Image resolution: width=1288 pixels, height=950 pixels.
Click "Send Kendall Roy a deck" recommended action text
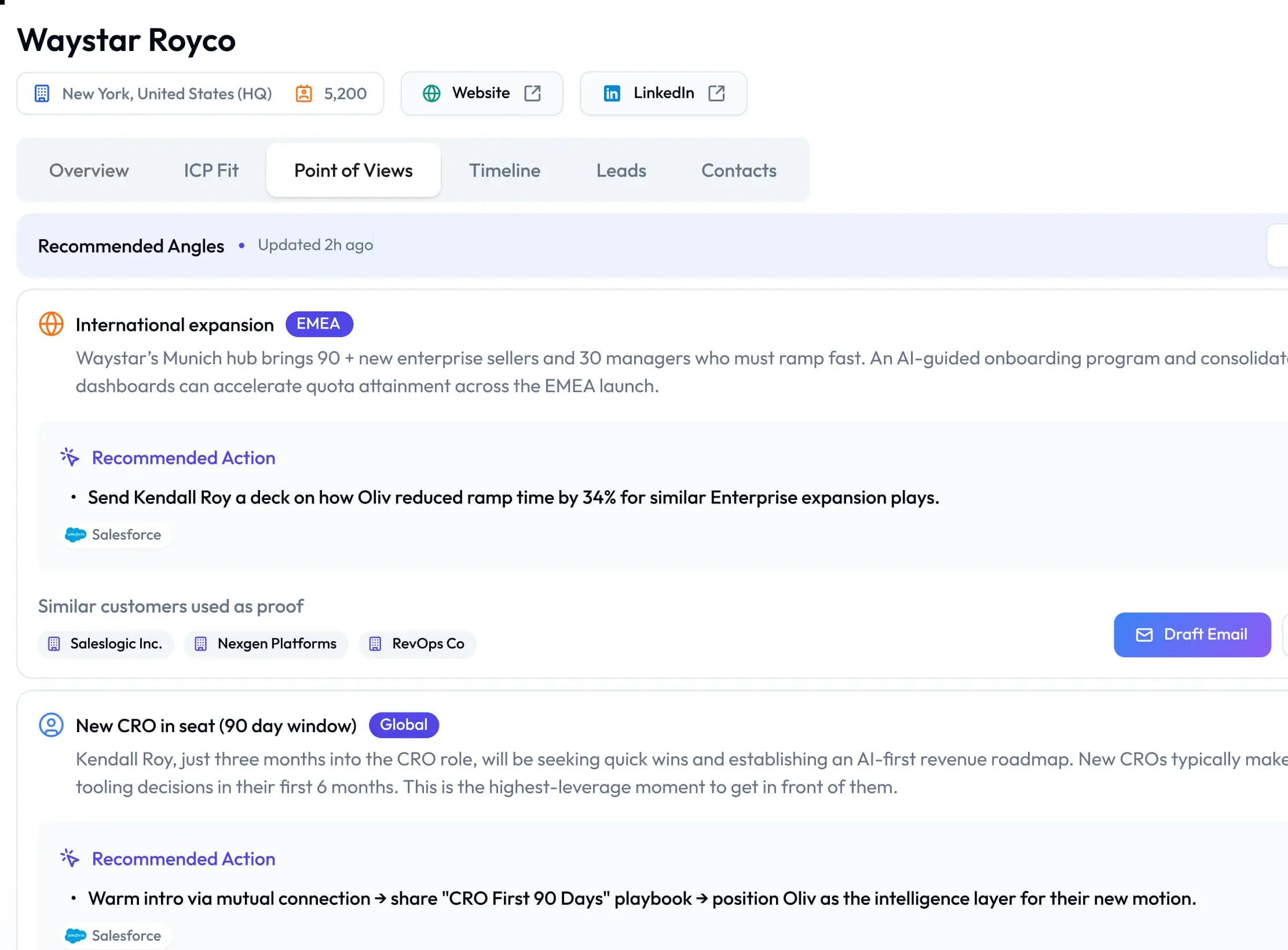pyautogui.click(x=513, y=497)
